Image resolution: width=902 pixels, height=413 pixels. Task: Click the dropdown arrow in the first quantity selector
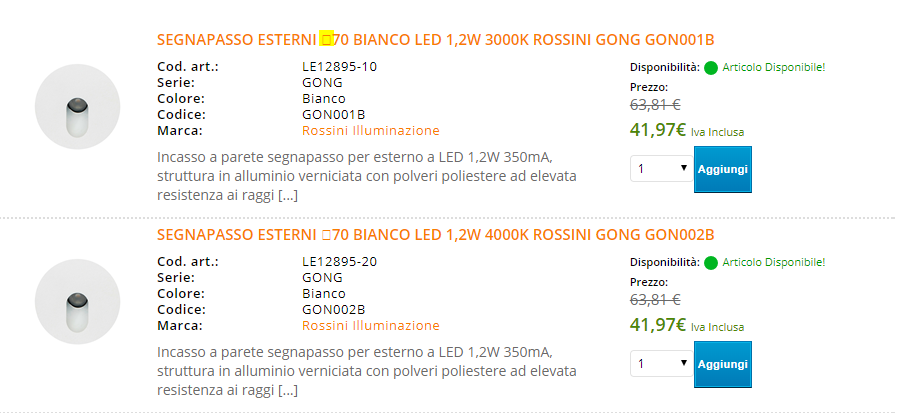click(684, 168)
